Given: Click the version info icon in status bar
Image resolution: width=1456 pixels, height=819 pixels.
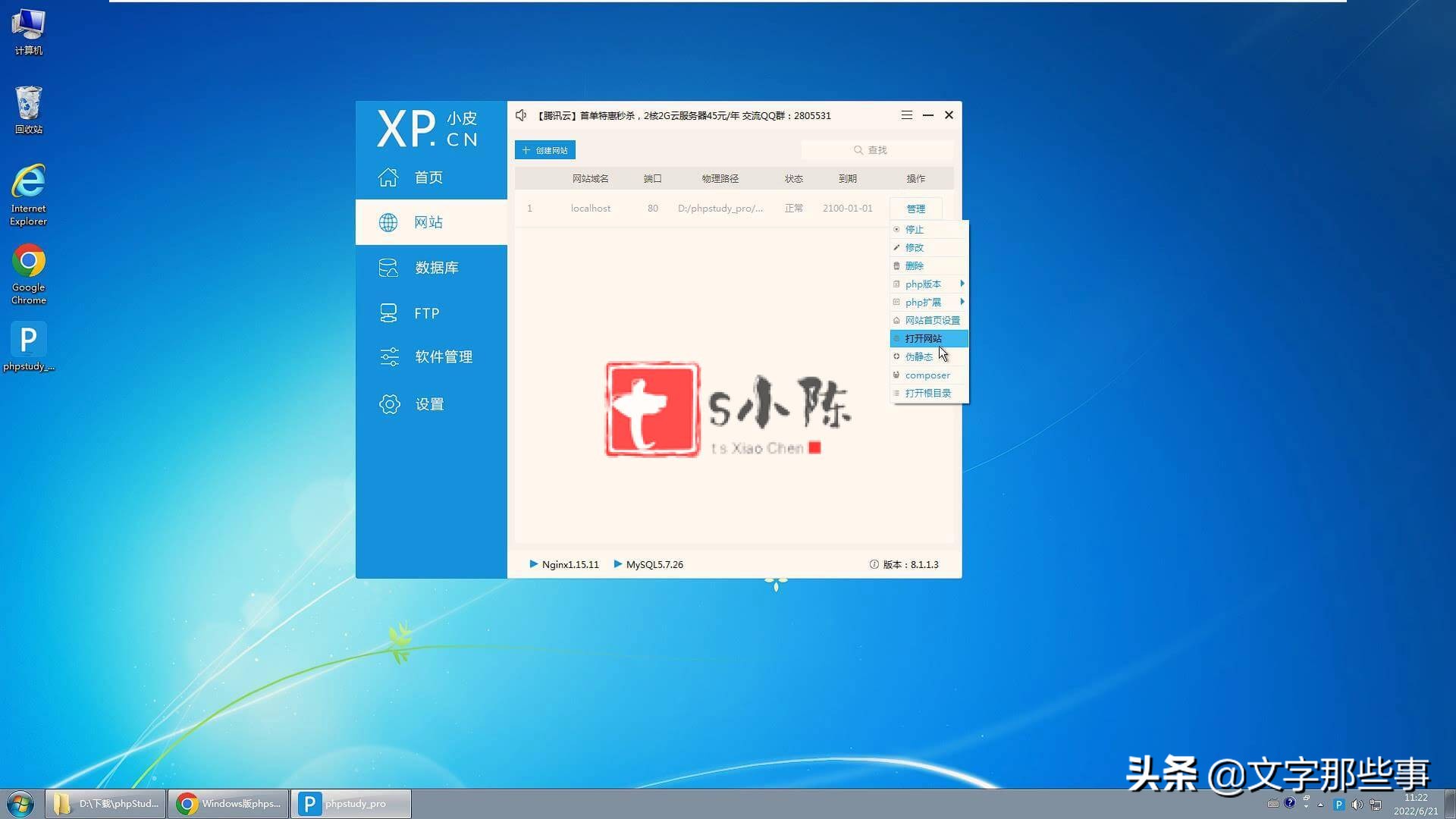Looking at the screenshot, I should [874, 564].
